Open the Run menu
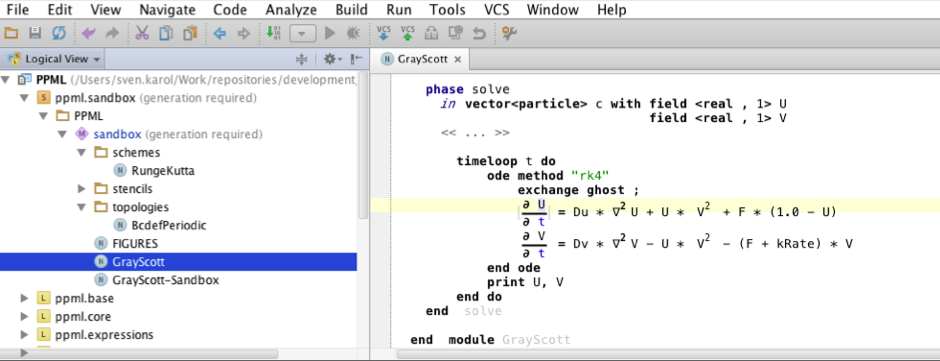Viewport: 940px width, 361px height. [399, 10]
